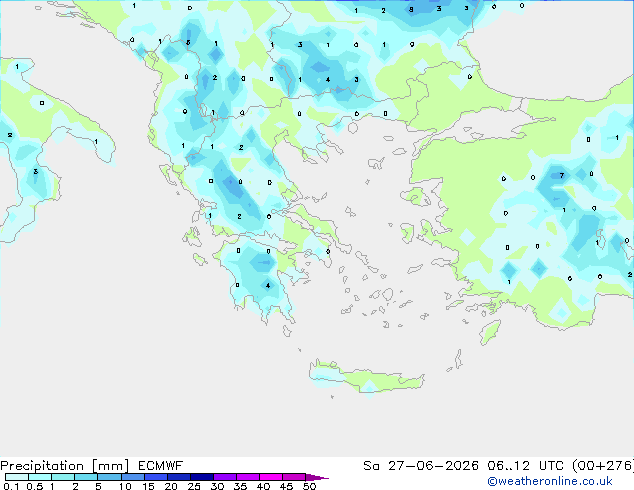
Task: Click the legend swatch between 35 and 40
Action: coord(248,477)
